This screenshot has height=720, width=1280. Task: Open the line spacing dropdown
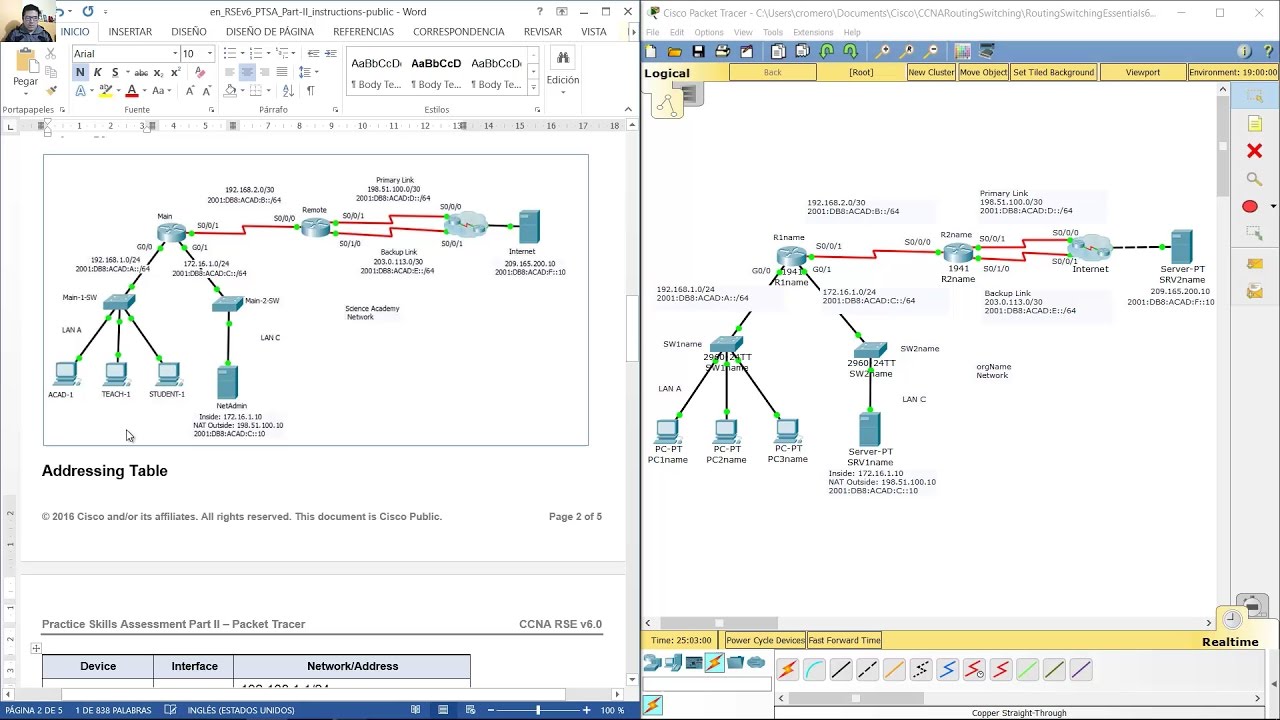pos(310,72)
